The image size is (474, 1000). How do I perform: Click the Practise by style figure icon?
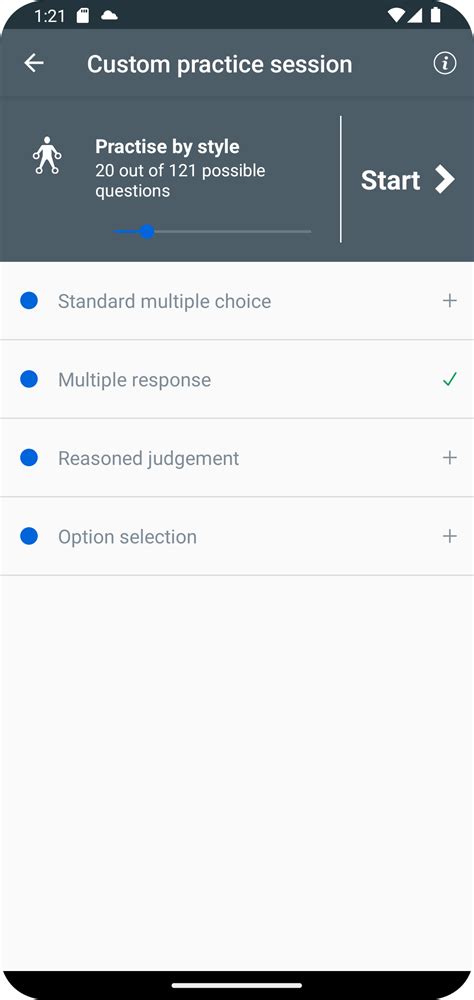click(x=47, y=155)
